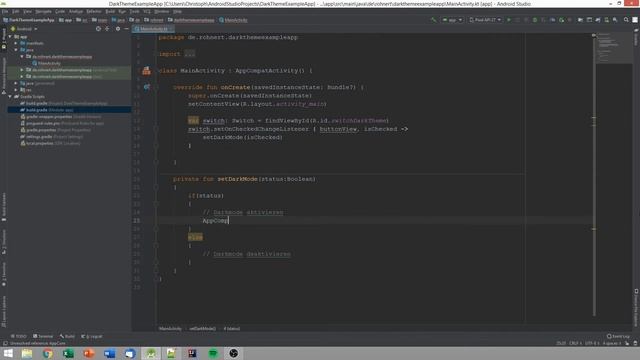This screenshot has width=640, height=360.
Task: Open File Explorer from taskbar
Action: [27, 353]
